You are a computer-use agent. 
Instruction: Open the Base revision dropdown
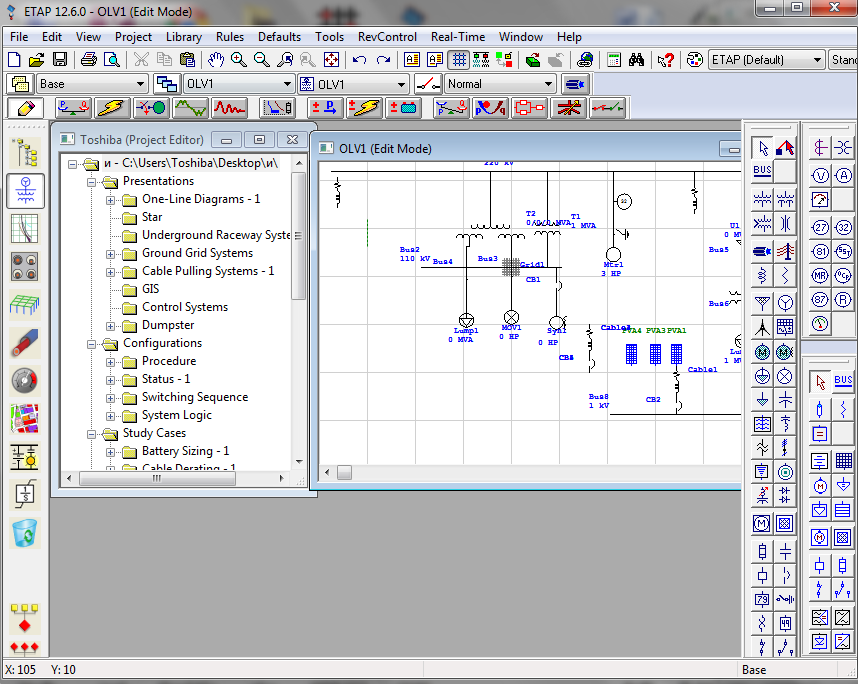click(x=140, y=84)
